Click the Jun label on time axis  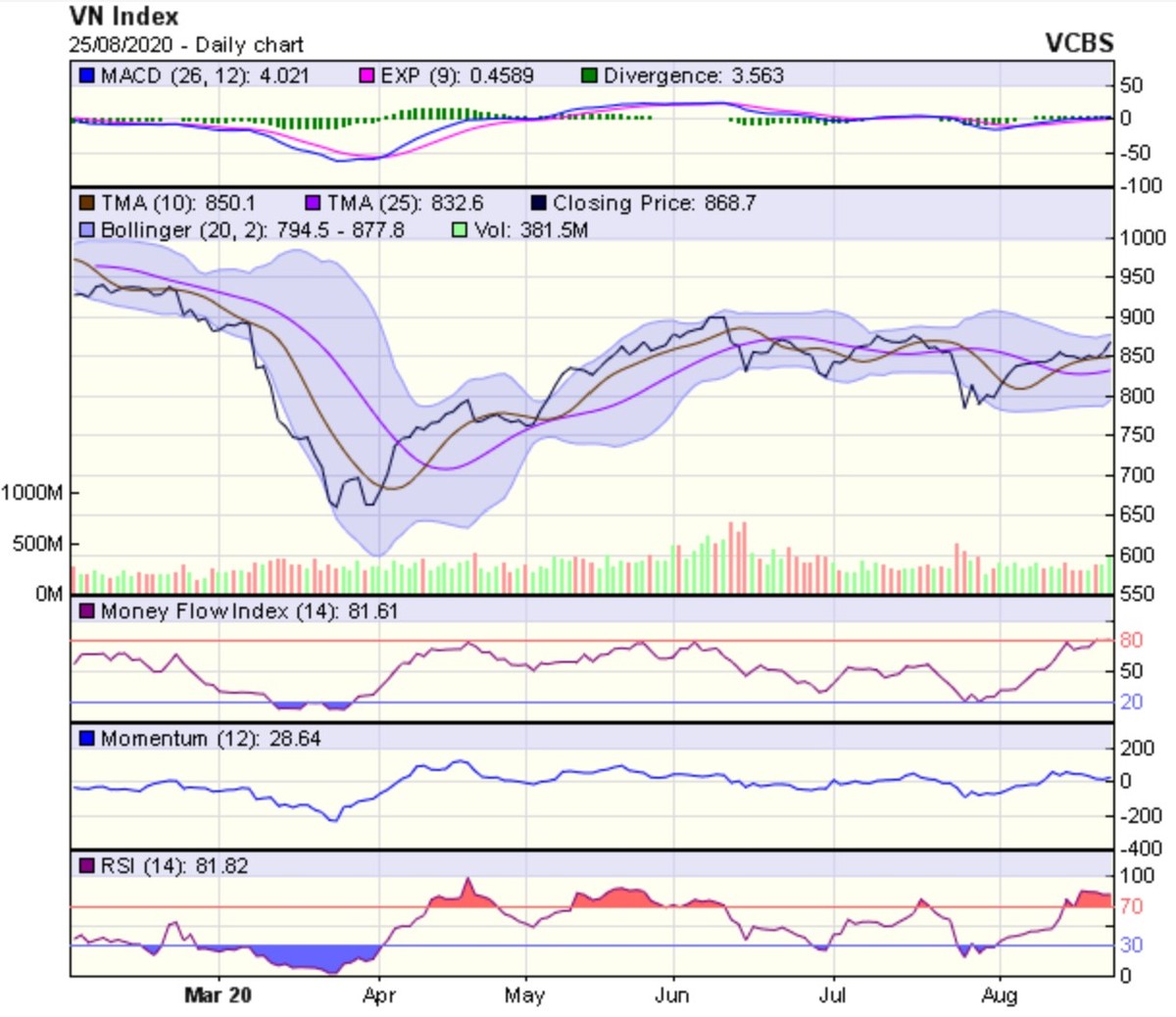(x=672, y=995)
